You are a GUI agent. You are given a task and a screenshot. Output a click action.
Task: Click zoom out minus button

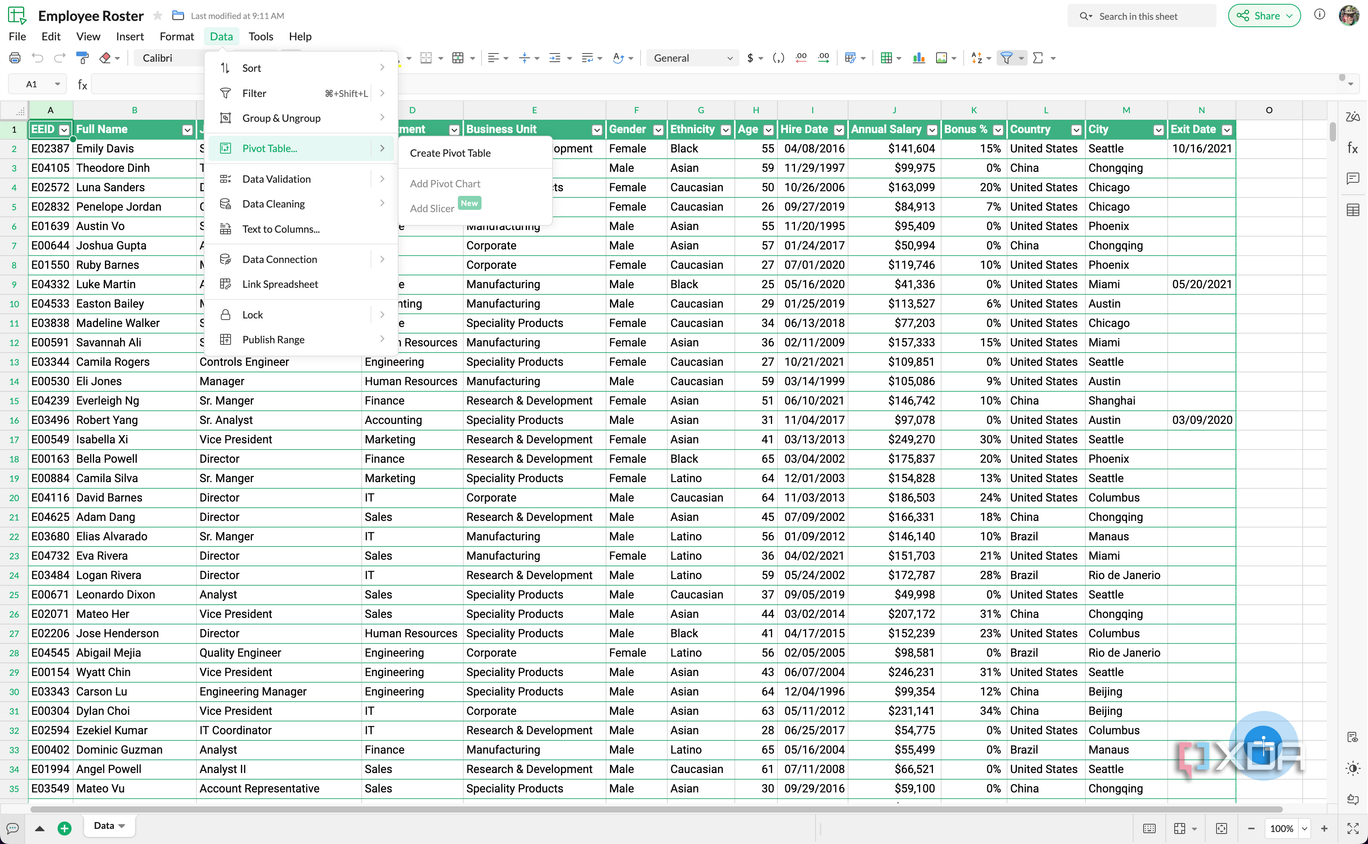point(1251,828)
